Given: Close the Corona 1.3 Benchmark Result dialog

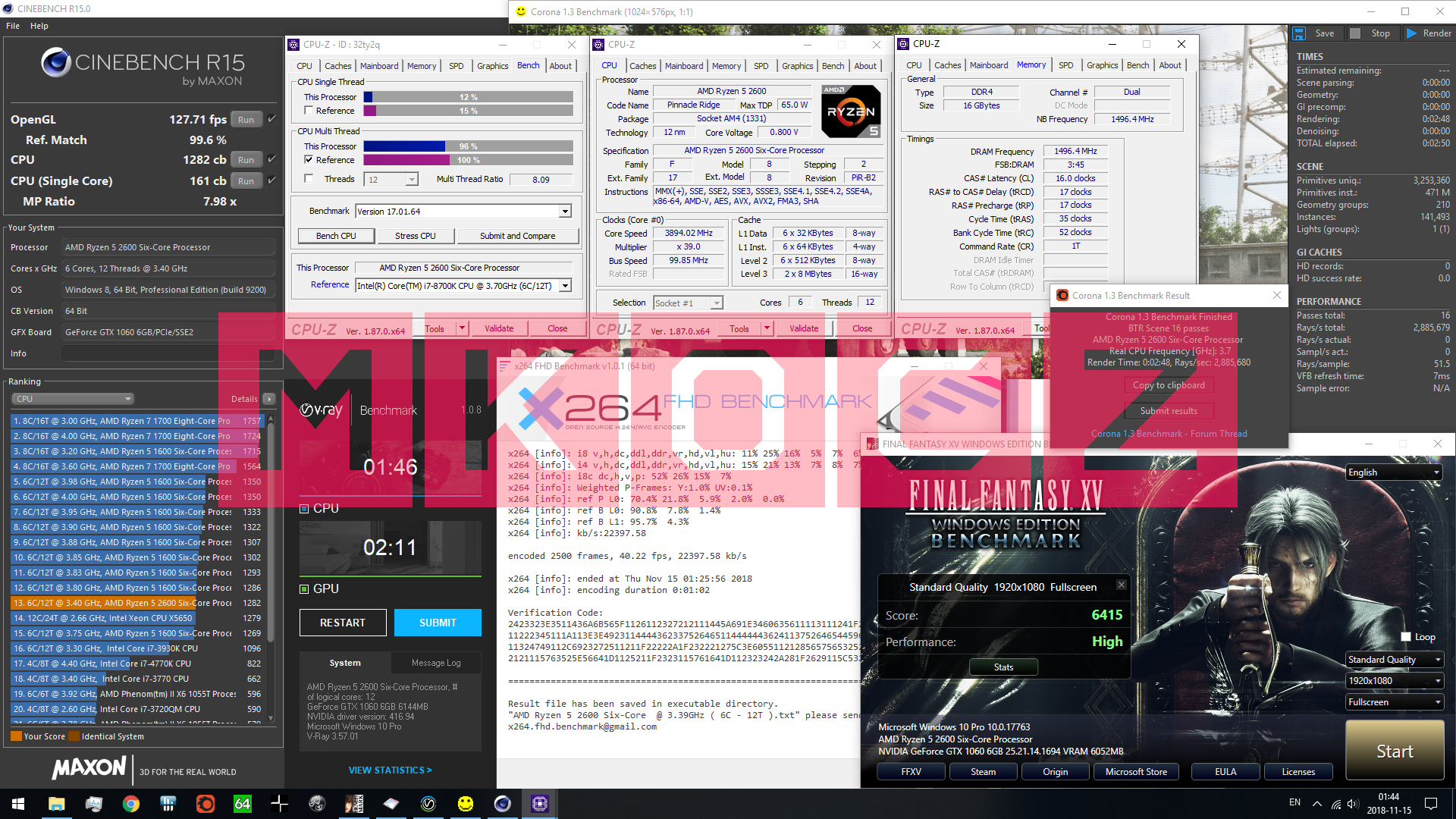Looking at the screenshot, I should [x=1277, y=295].
